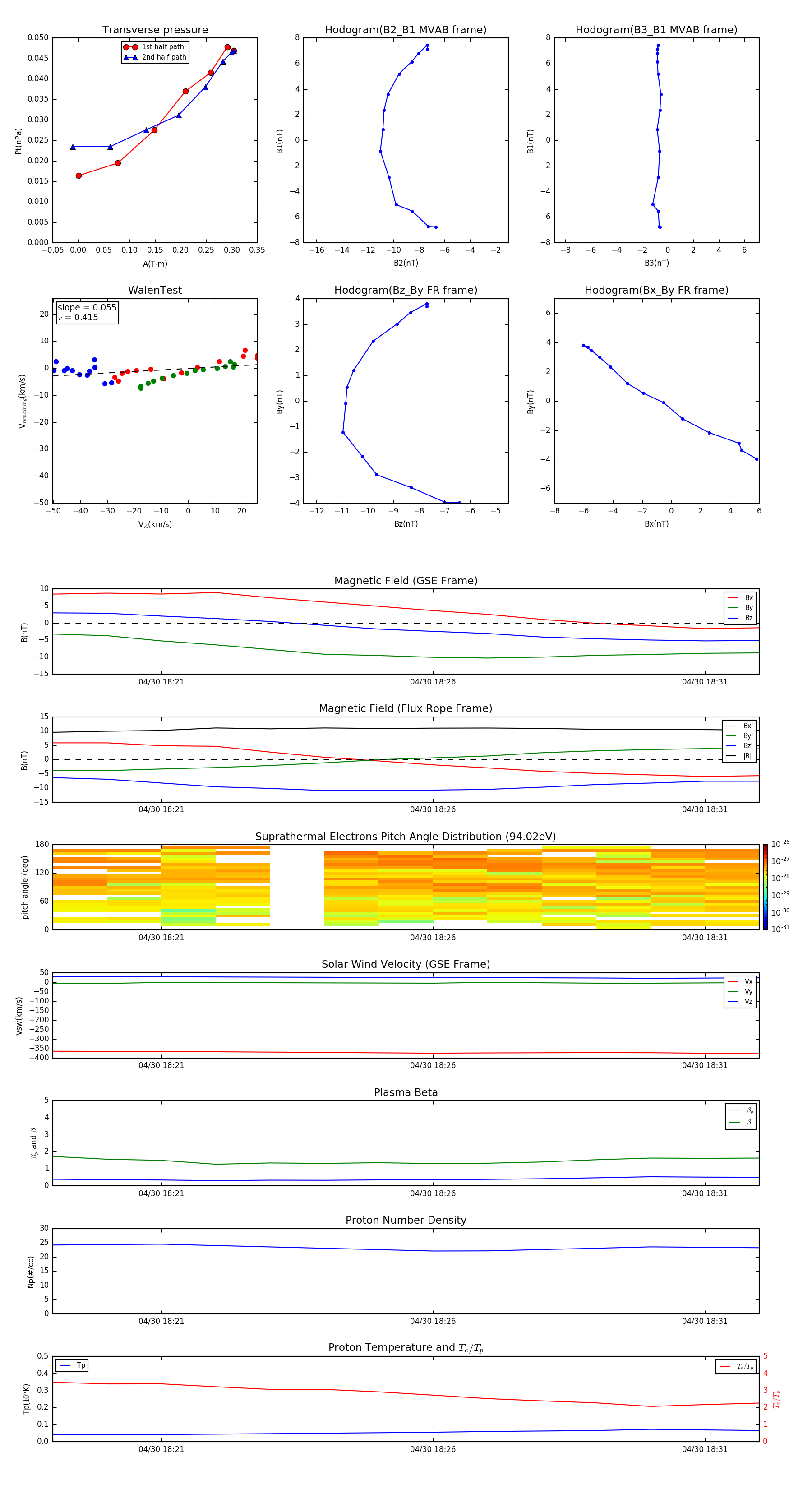This screenshot has width=812, height=1489.
Task: Click the 'r = 0.415' annotation text
Action: click(78, 317)
